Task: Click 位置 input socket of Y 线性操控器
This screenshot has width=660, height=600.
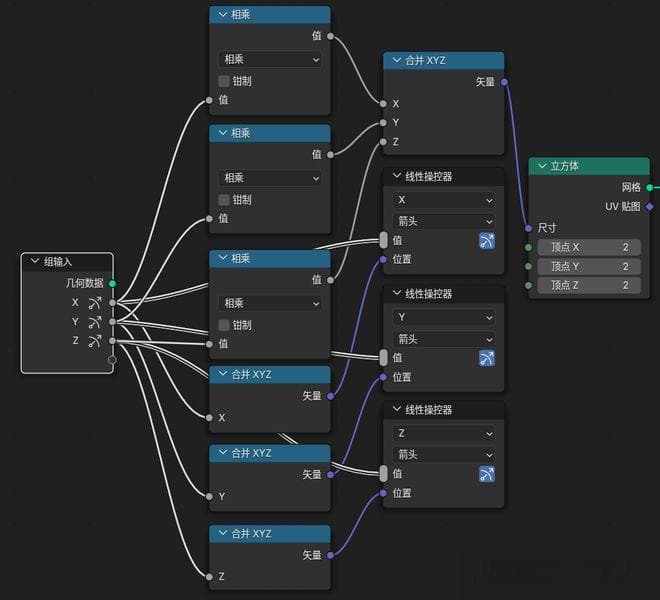Action: [x=383, y=377]
